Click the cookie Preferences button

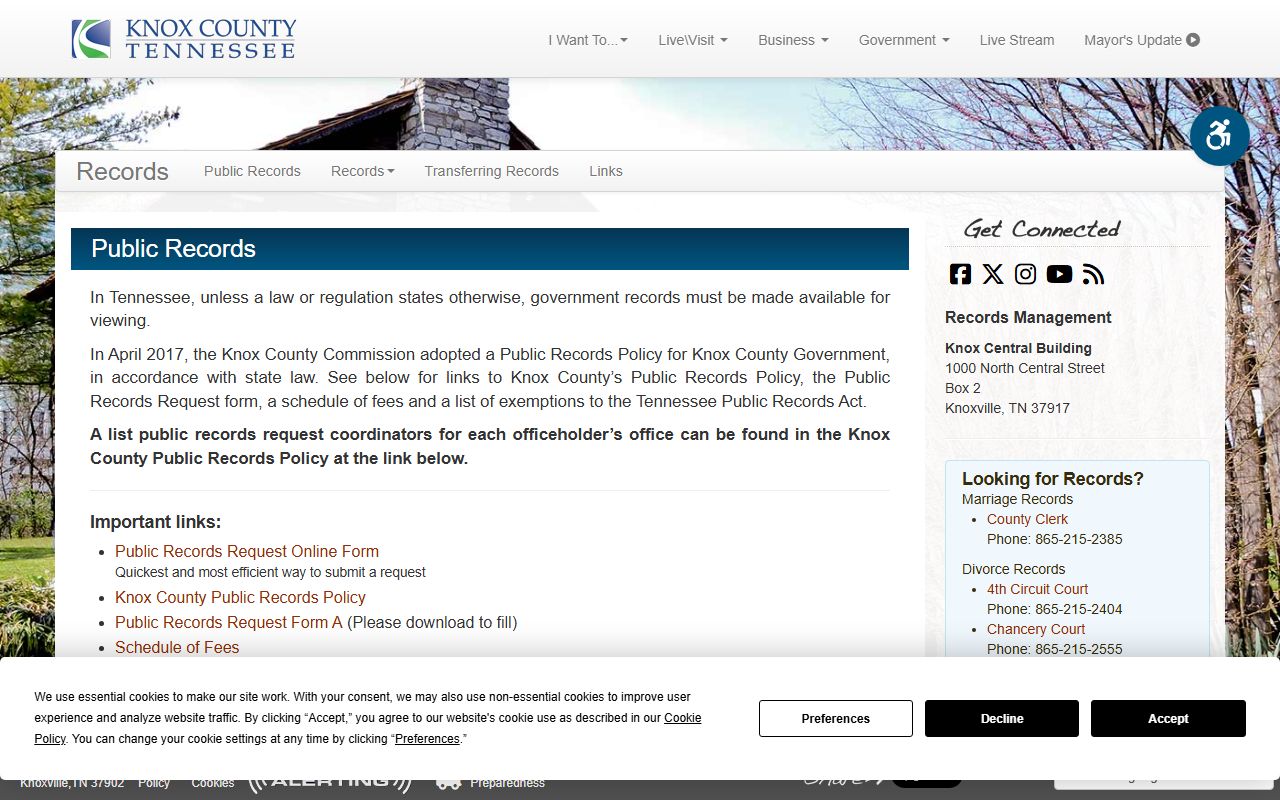[x=836, y=719]
